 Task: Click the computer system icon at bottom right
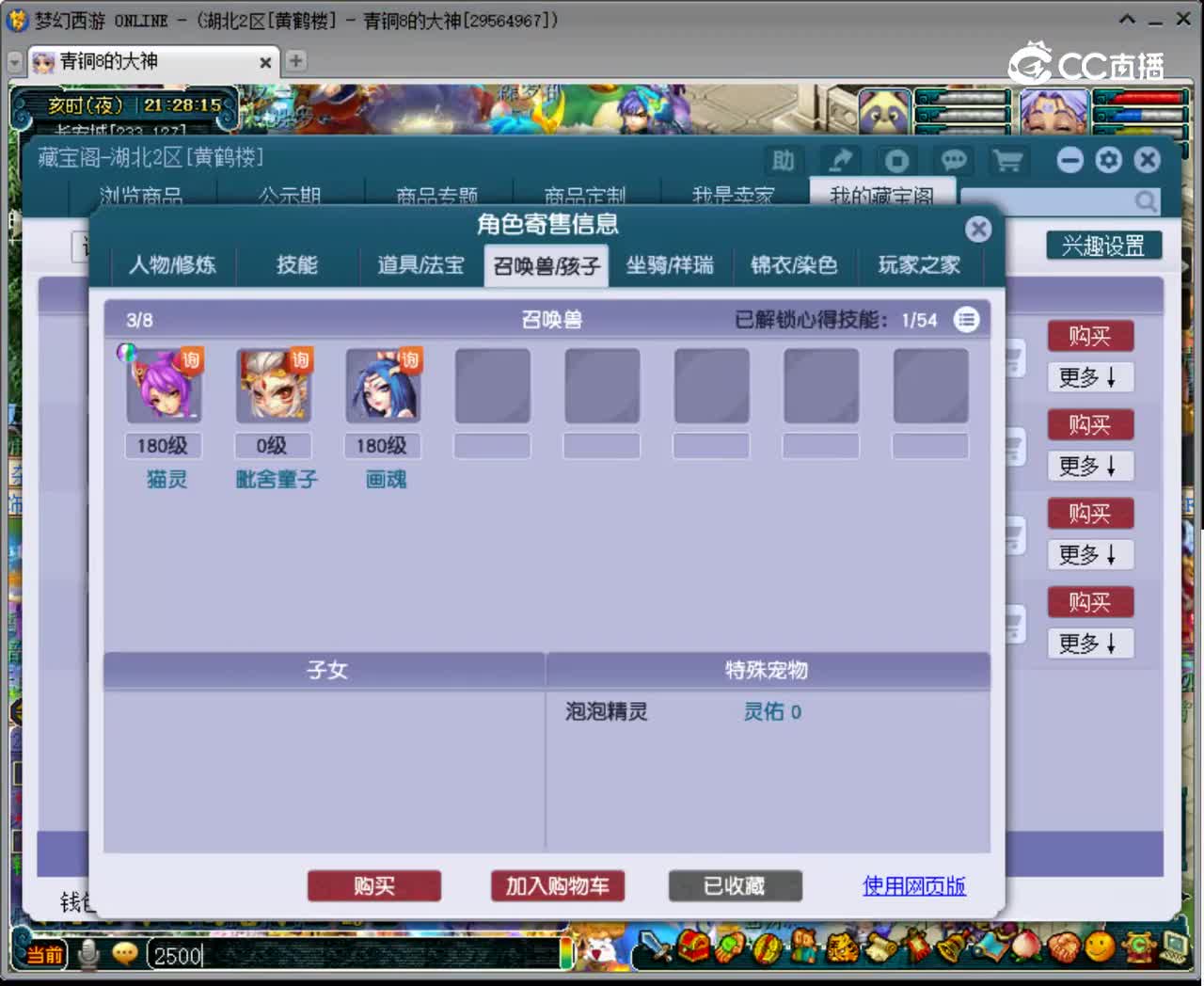click(x=1175, y=947)
